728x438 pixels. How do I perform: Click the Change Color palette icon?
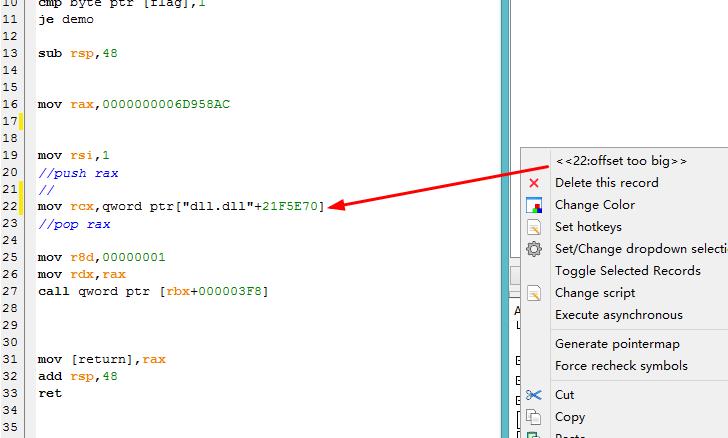(x=534, y=205)
